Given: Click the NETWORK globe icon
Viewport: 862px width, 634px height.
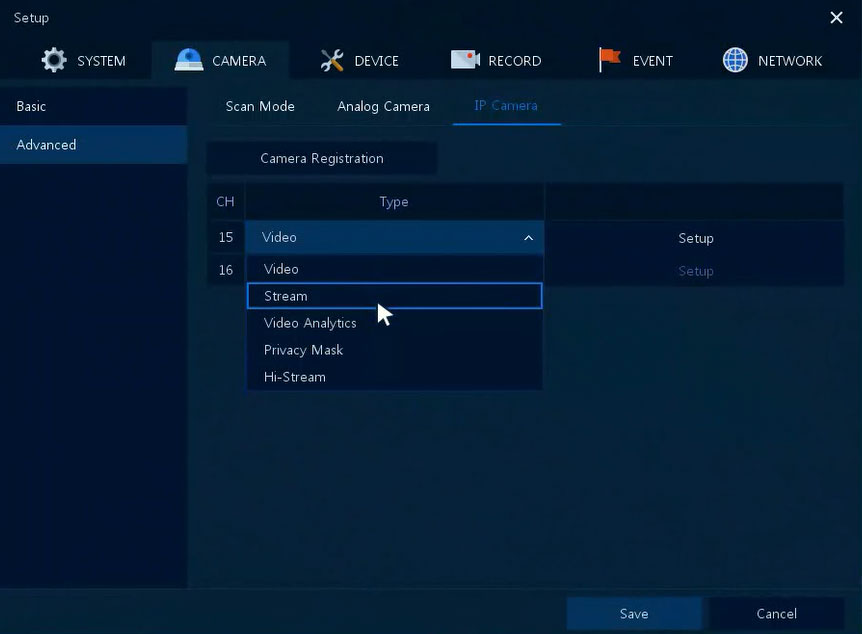Looking at the screenshot, I should (x=735, y=61).
